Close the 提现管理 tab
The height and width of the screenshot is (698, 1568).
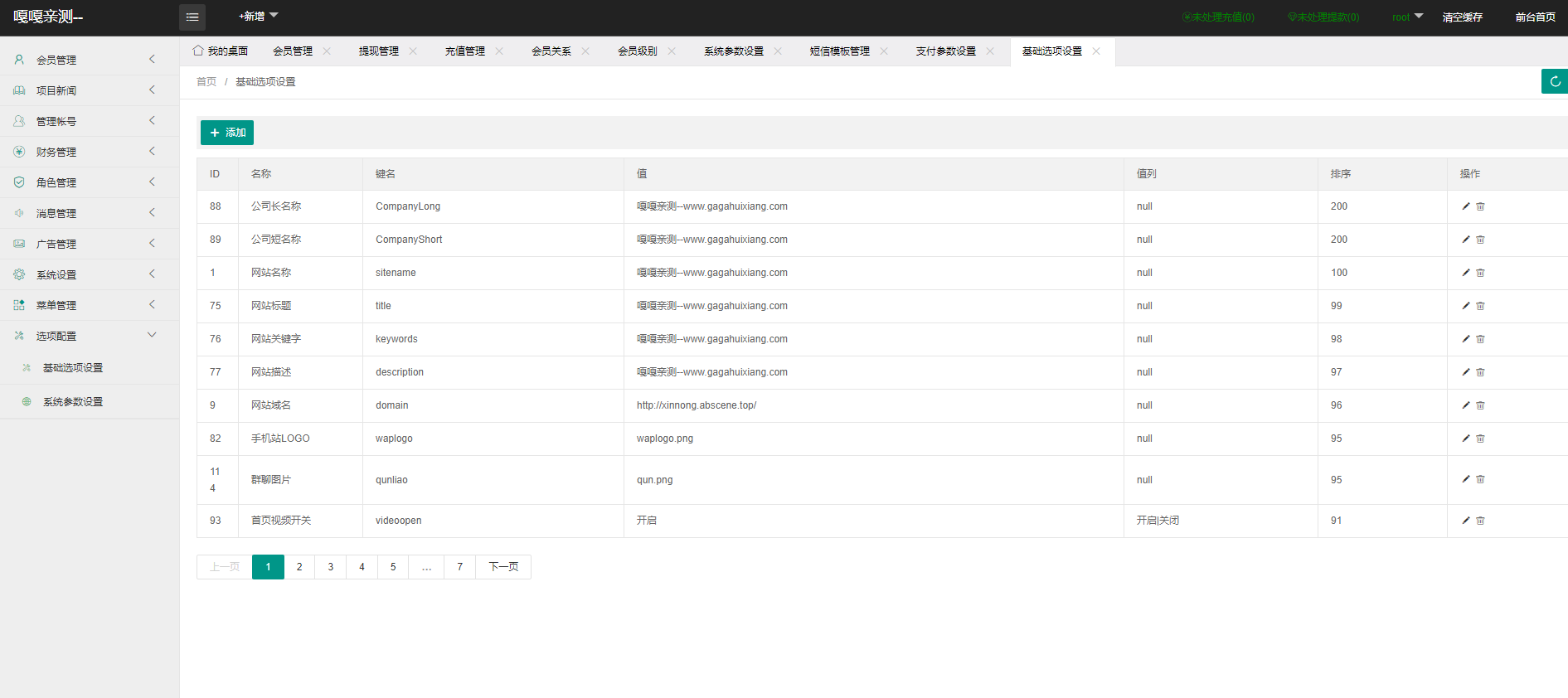(413, 51)
